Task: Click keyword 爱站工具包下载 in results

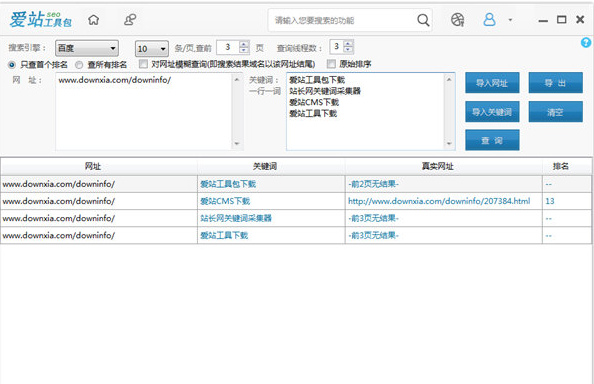Action: [228, 184]
